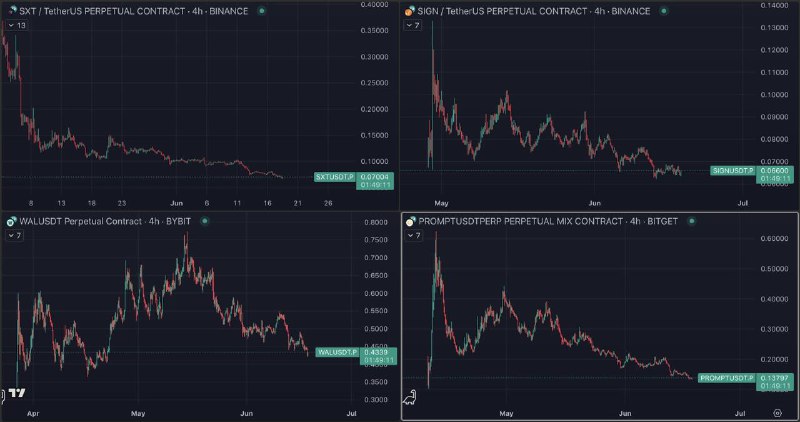800x422 pixels.
Task: Click 0.6000 on the WALUSDT price axis
Action: pyautogui.click(x=376, y=293)
